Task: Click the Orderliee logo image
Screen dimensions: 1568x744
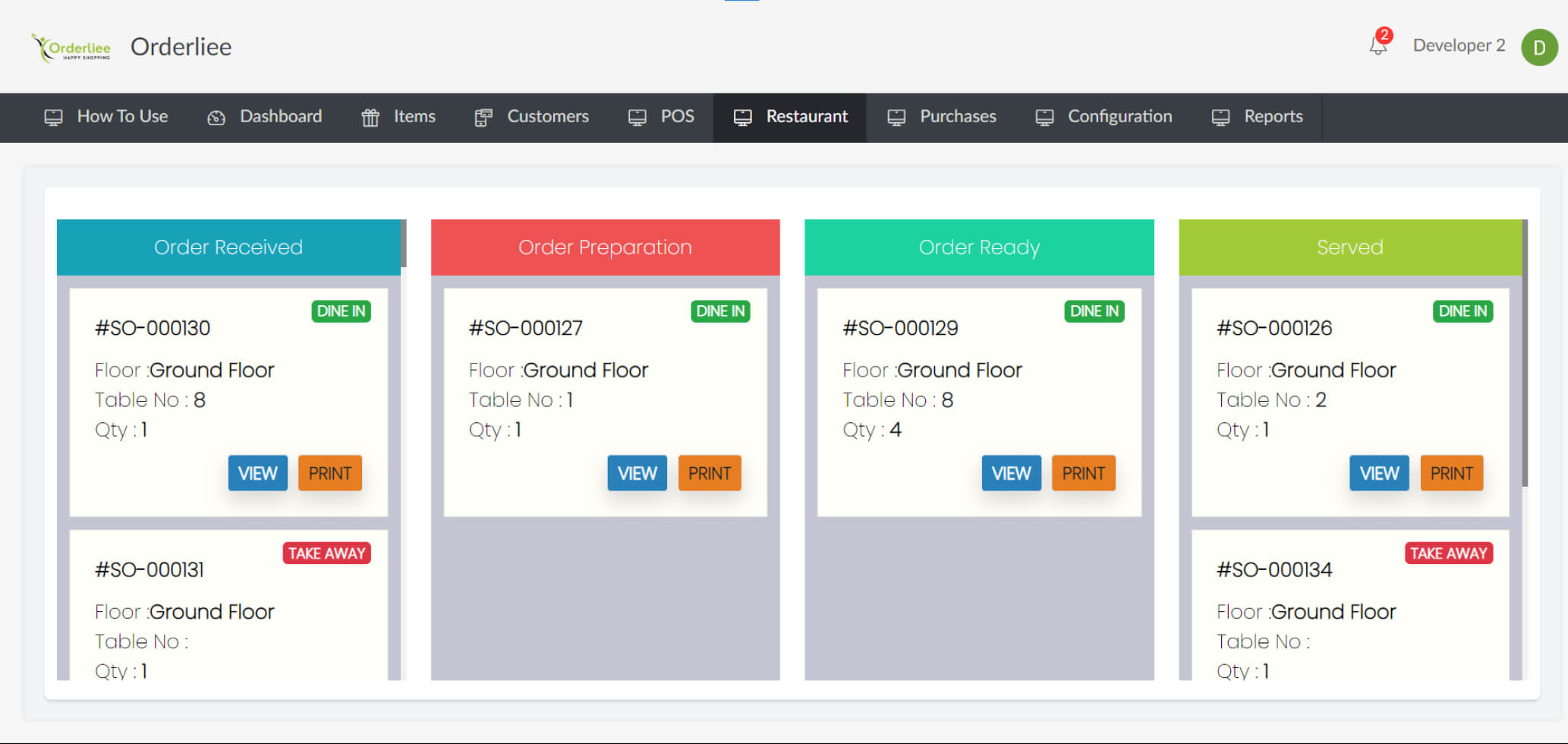Action: [71, 47]
